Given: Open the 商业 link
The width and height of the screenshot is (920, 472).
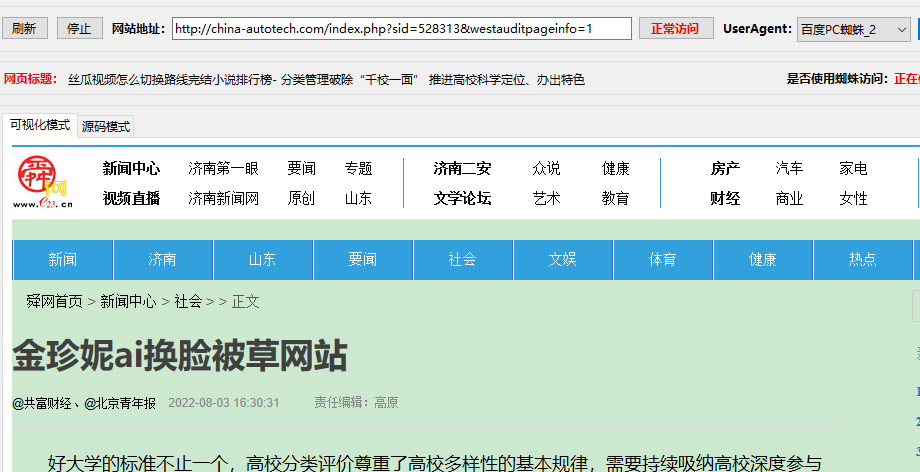Looking at the screenshot, I should [x=789, y=198].
